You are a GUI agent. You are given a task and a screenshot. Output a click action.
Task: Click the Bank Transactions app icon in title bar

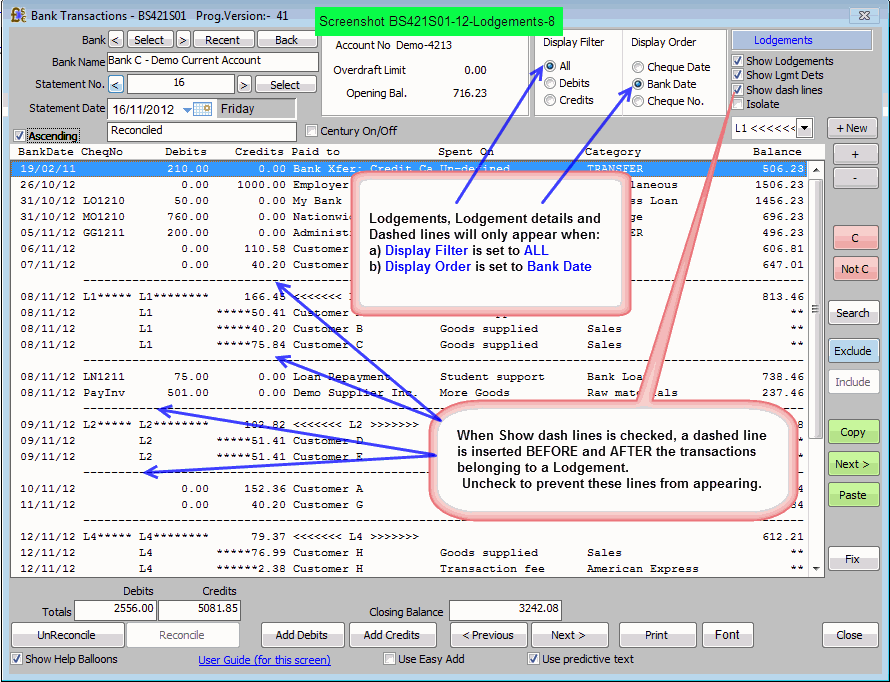coord(18,15)
